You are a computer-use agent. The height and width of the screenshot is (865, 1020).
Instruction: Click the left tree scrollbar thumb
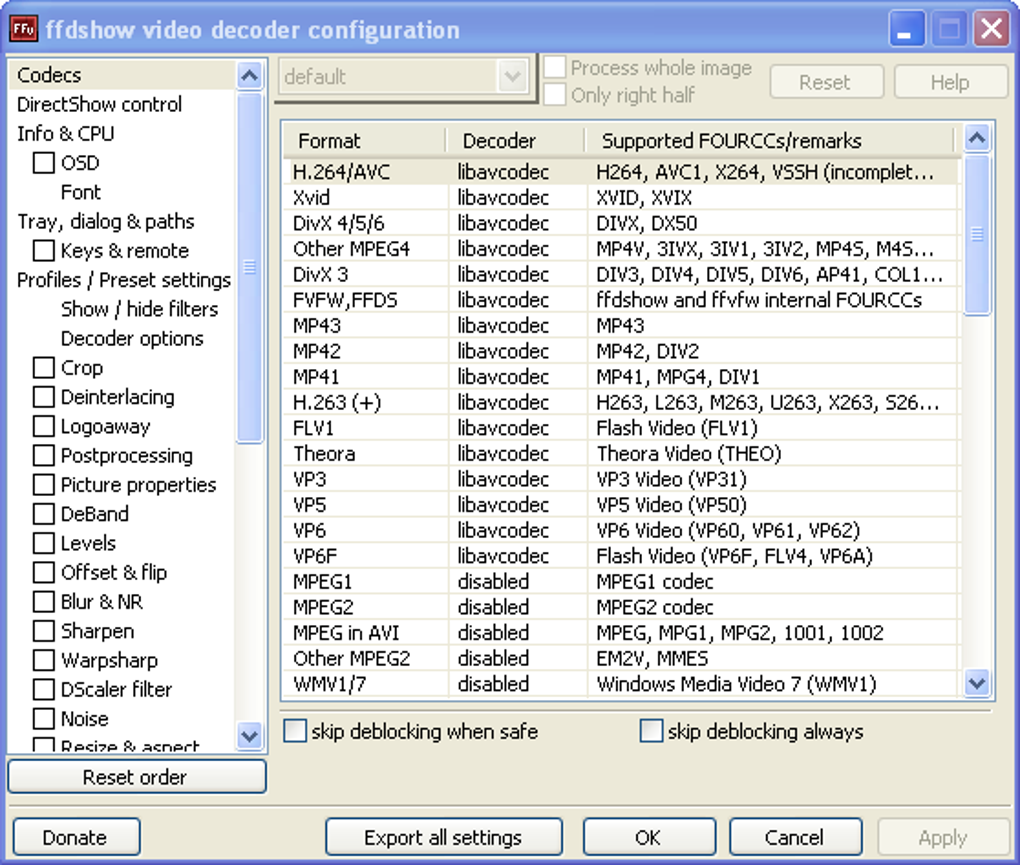coord(250,267)
